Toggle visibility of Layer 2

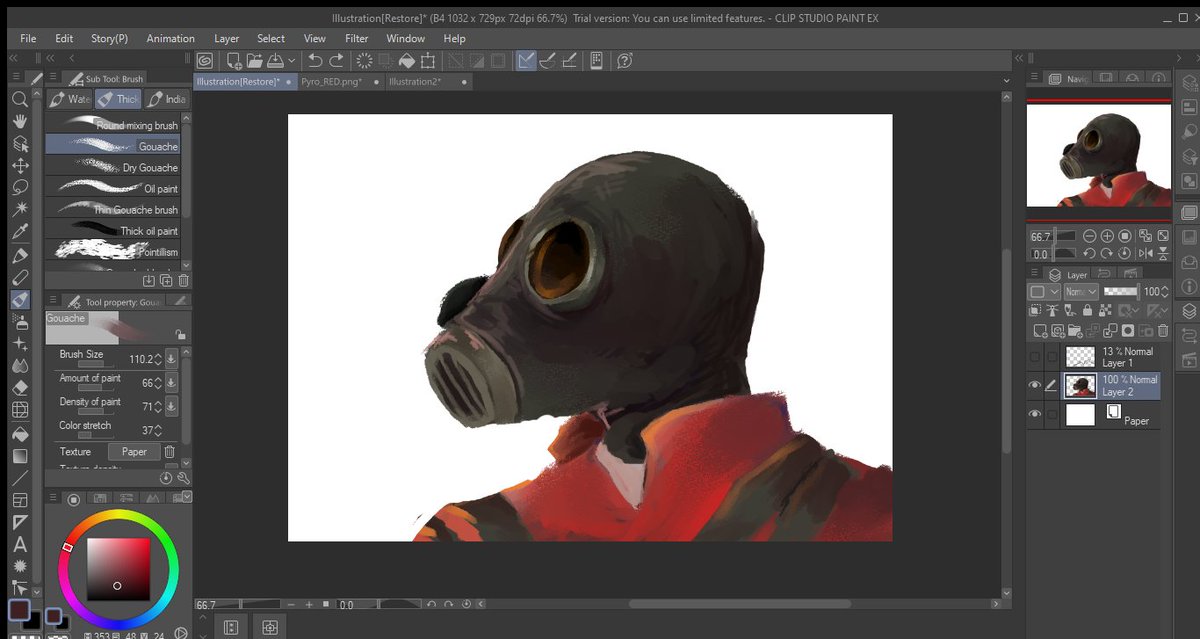[1036, 385]
